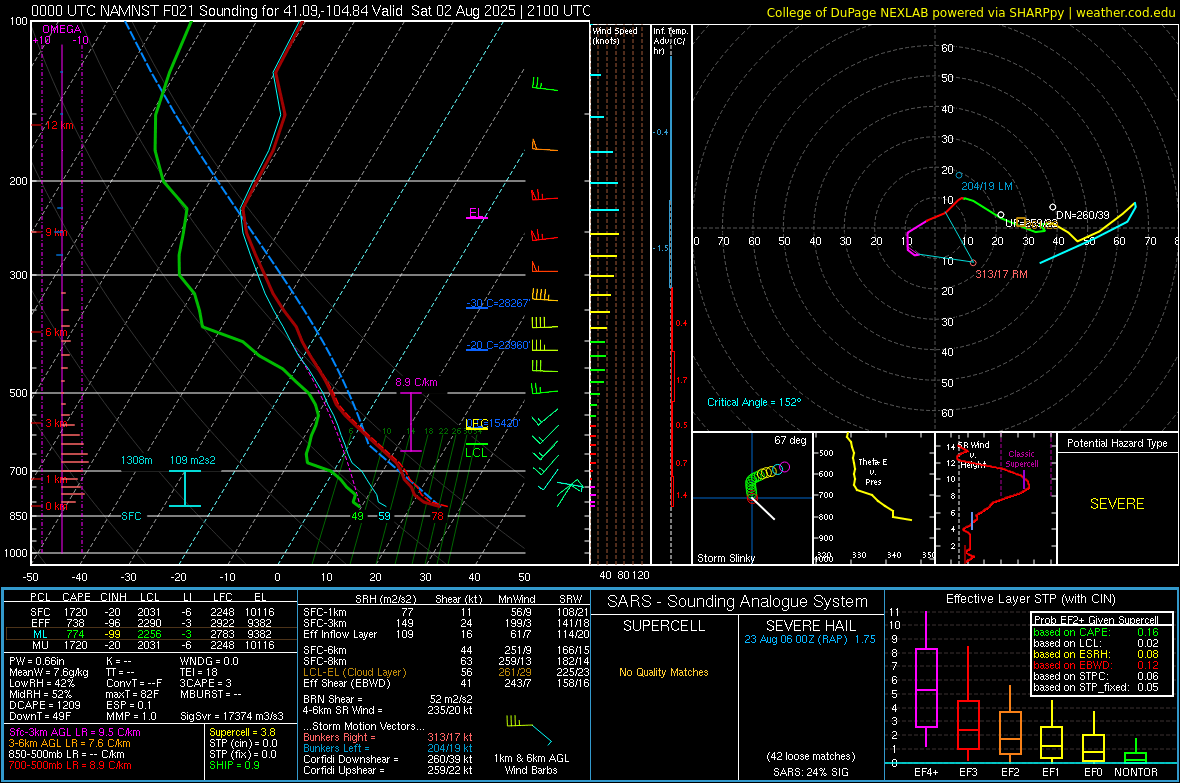Click the magenta EF4+ box plot
This screenshot has height=783, width=1180.
[926, 680]
